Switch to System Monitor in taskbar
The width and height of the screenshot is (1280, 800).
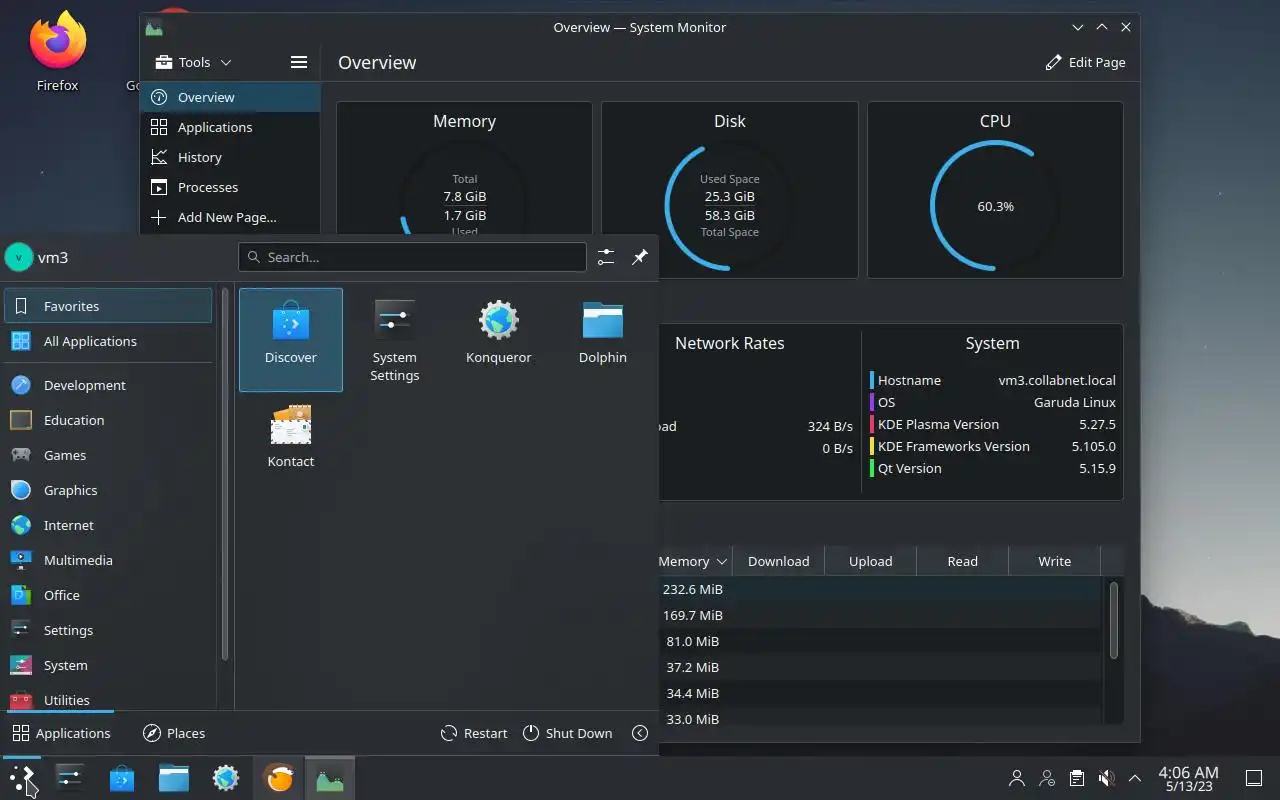point(330,778)
